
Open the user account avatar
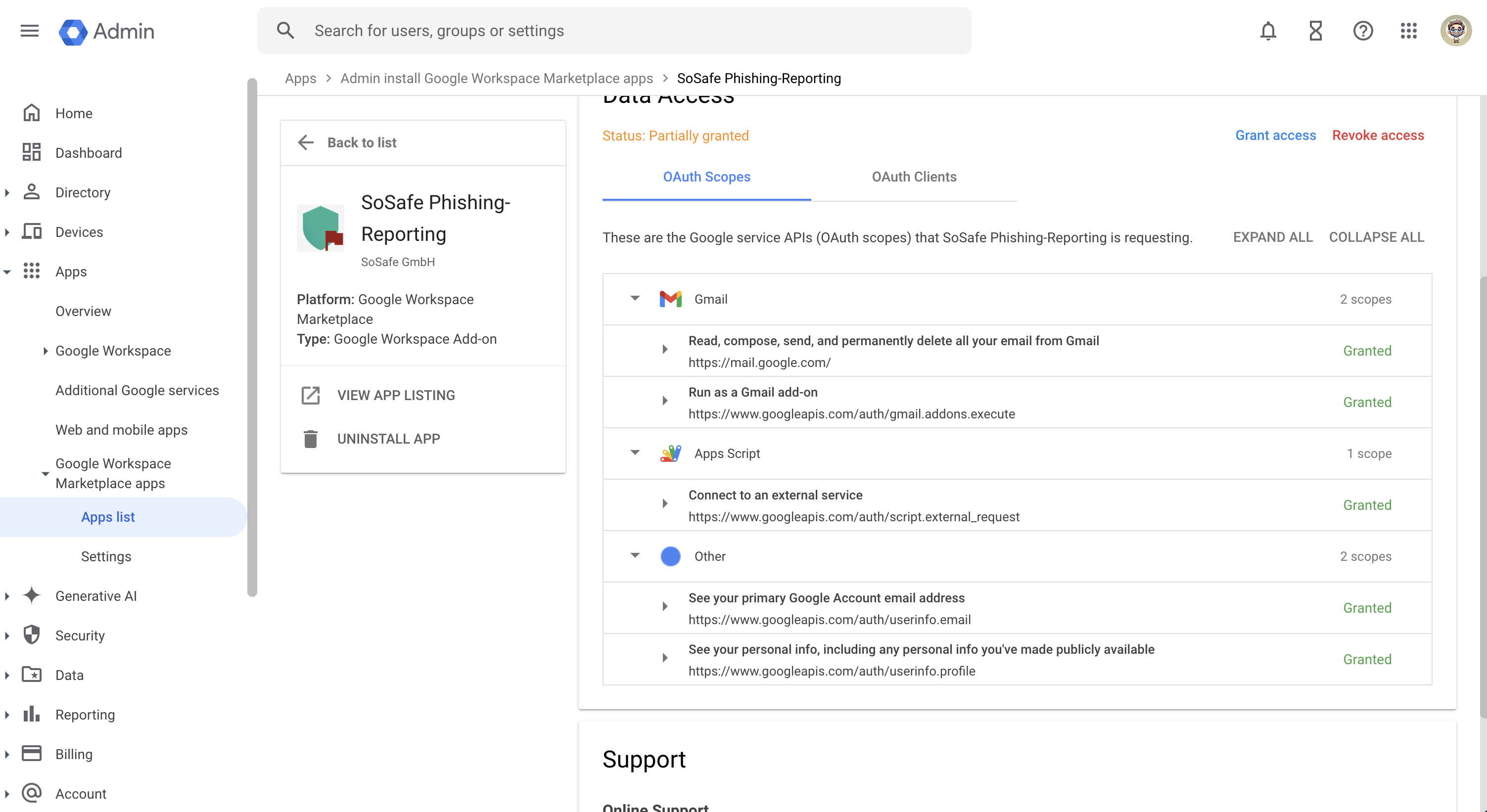click(1455, 31)
